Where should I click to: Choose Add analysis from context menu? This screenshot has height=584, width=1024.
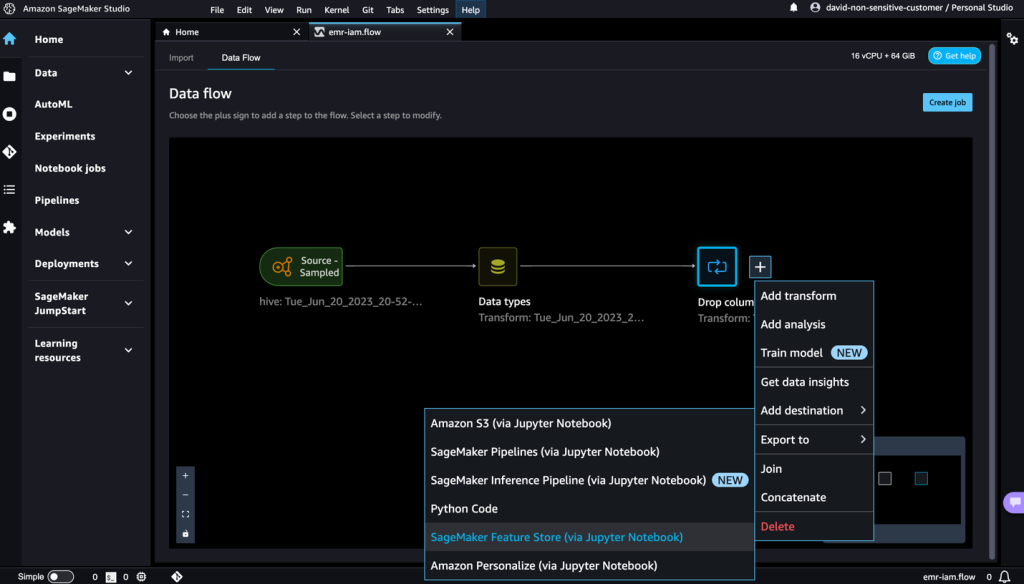click(x=814, y=324)
